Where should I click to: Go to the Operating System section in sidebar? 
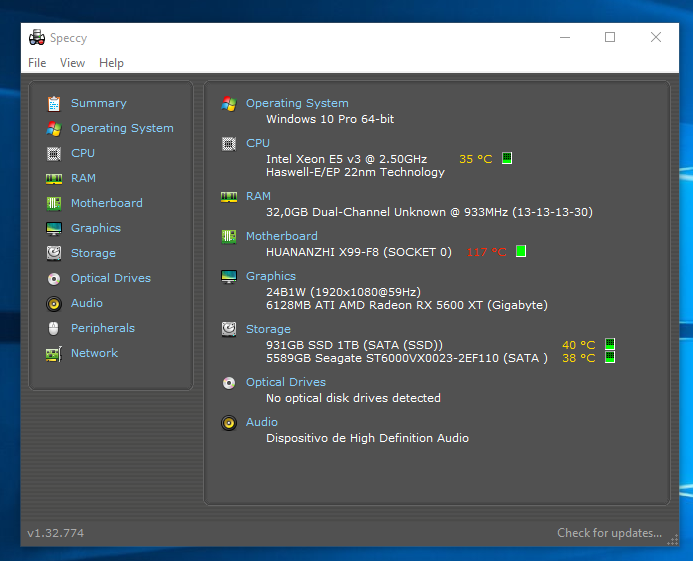click(x=122, y=128)
